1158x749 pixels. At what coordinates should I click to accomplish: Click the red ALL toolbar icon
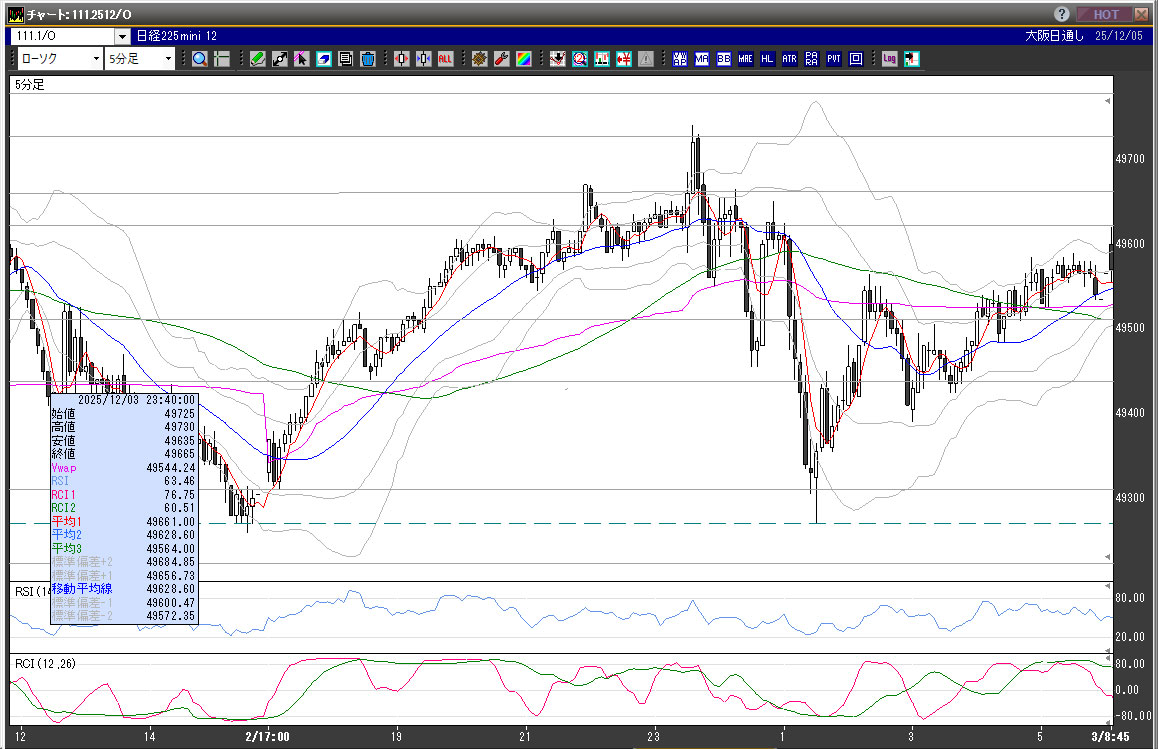tap(445, 59)
